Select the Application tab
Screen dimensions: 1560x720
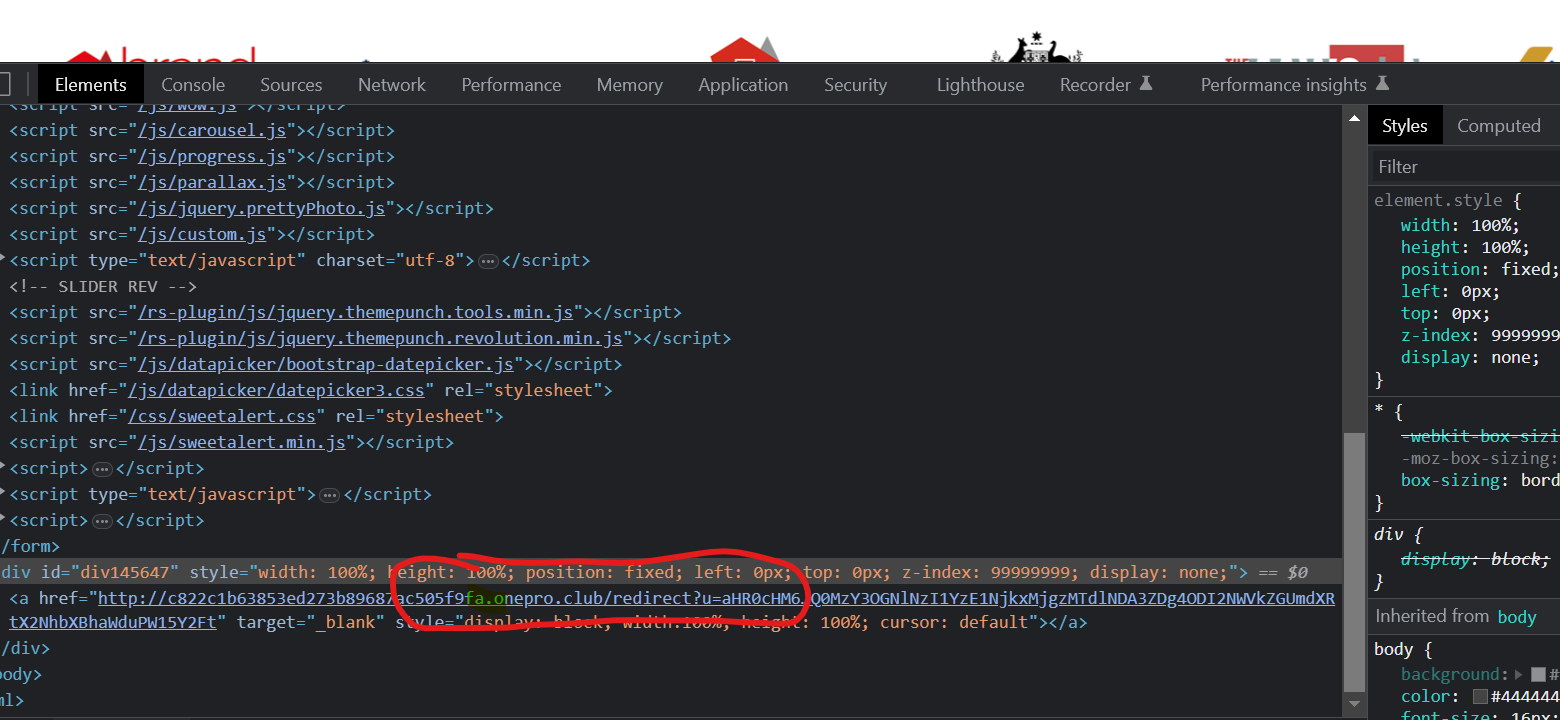coord(743,85)
